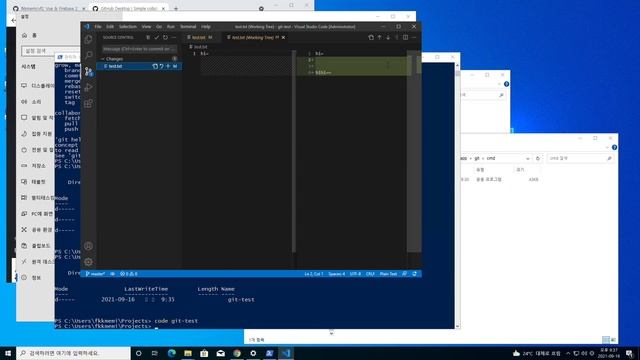
Task: Open the Explorer view in VS Code activity bar
Action: (88, 40)
